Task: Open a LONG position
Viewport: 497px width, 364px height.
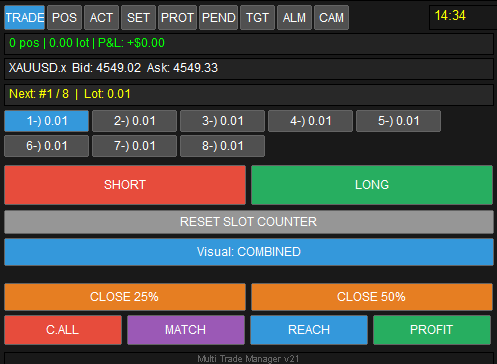Action: 372,185
